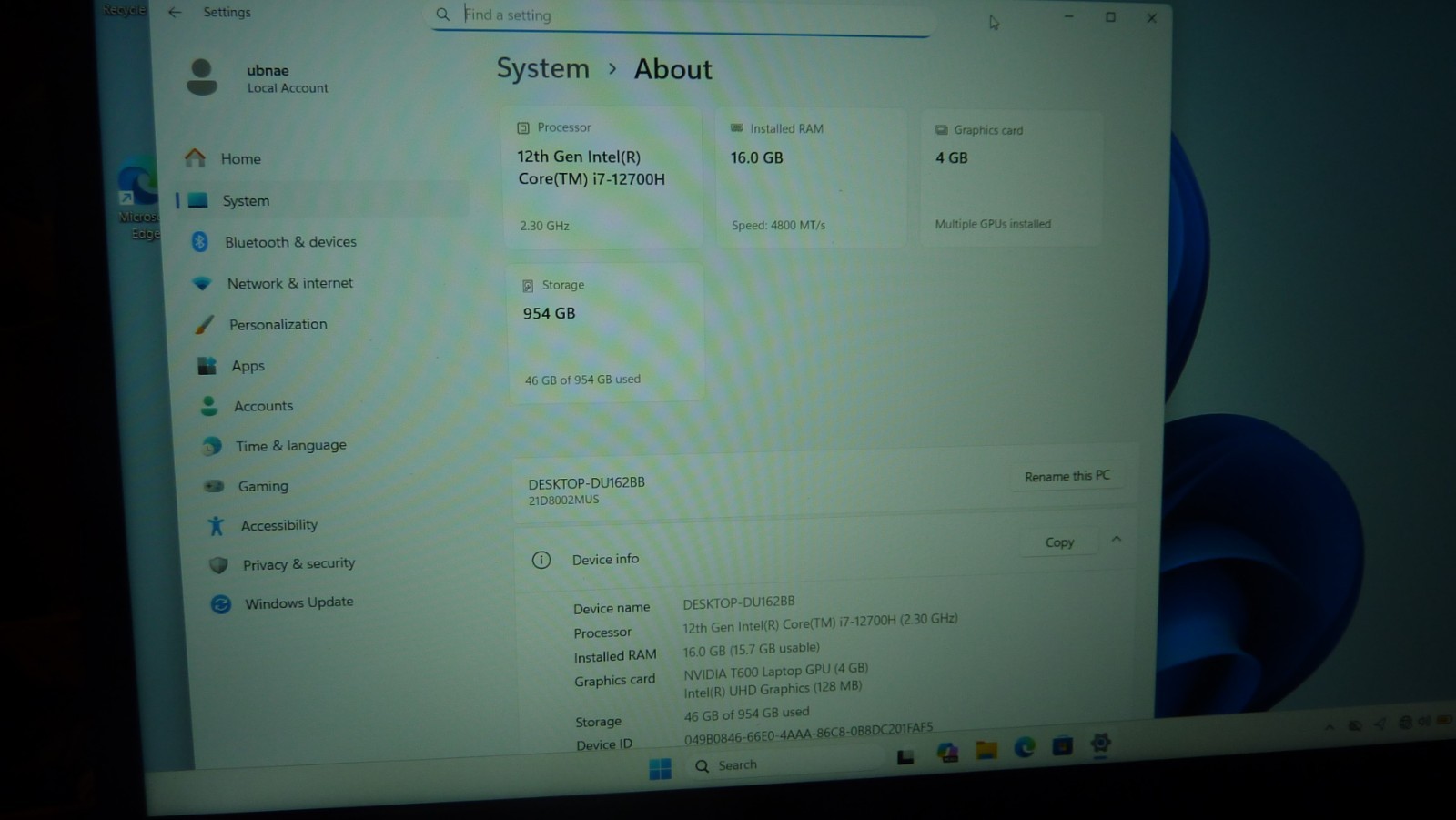Viewport: 1456px width, 820px height.
Task: Open the Graphics card info card
Action: (1011, 178)
